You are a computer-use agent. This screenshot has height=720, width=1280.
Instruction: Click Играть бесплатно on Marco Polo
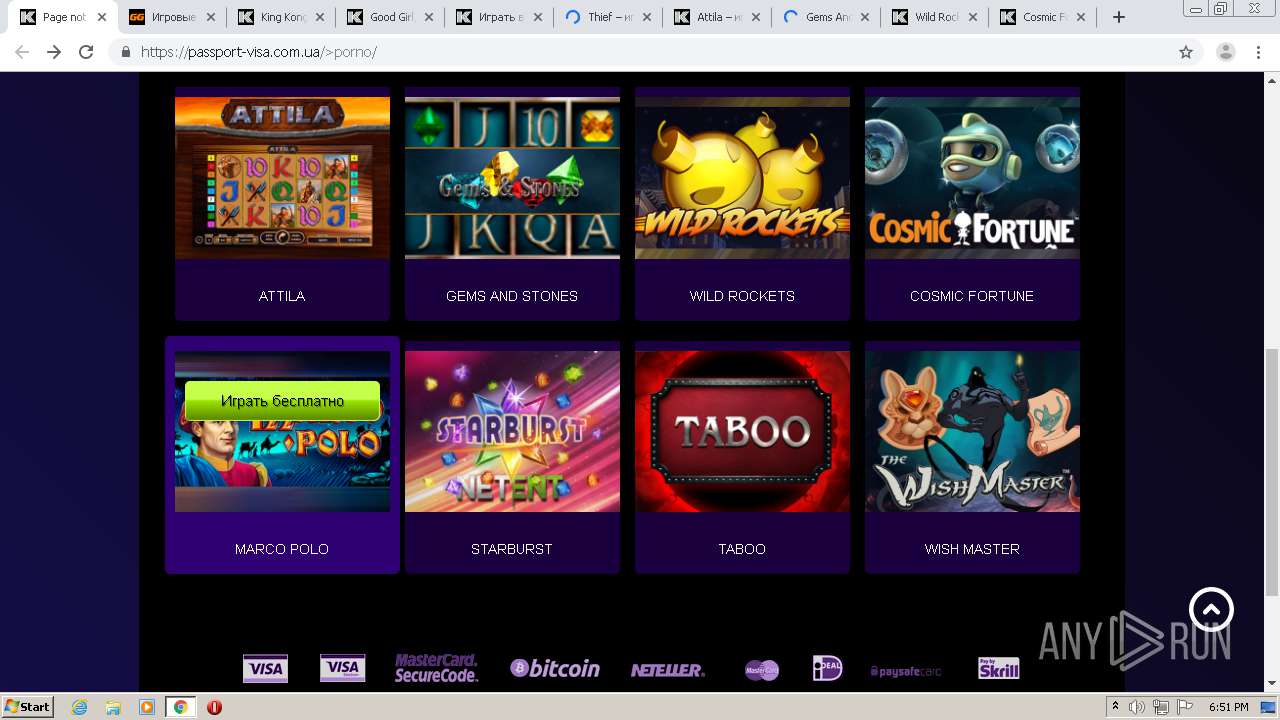pos(282,401)
